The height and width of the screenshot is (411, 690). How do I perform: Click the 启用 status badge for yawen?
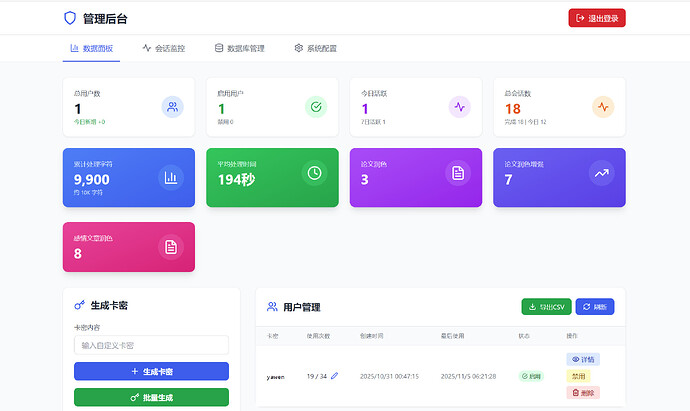pos(531,376)
